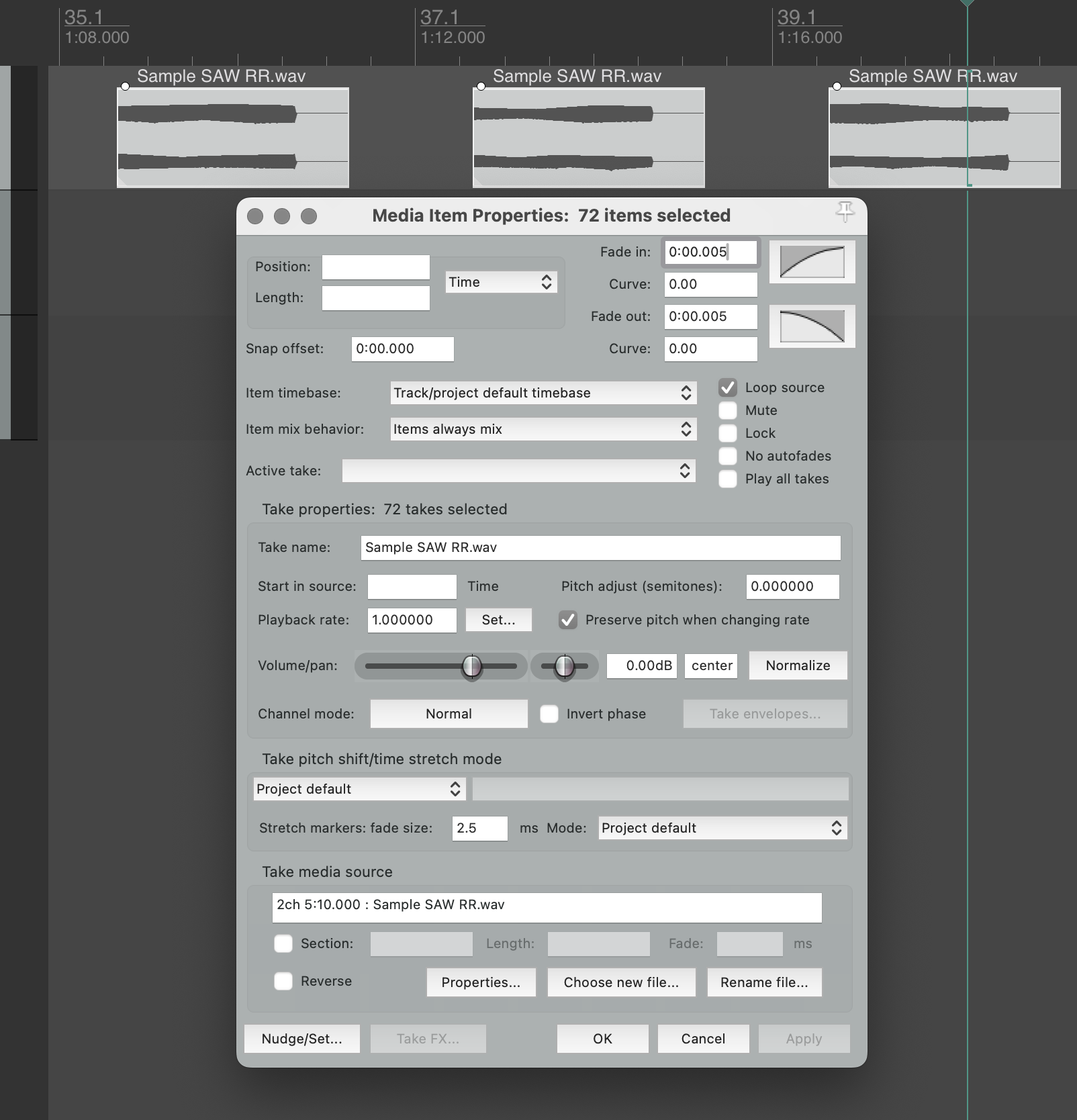
Task: Click the Rename file... button
Action: pos(764,982)
